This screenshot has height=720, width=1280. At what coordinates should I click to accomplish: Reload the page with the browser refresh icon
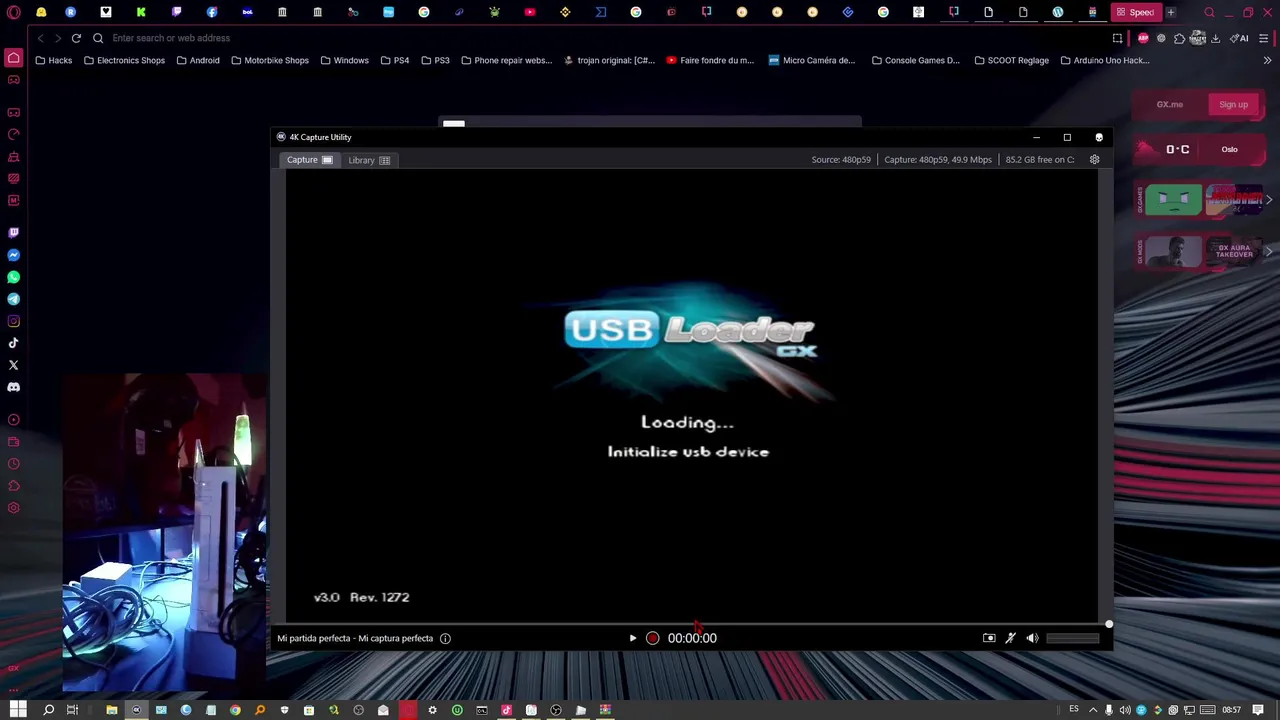(x=76, y=38)
